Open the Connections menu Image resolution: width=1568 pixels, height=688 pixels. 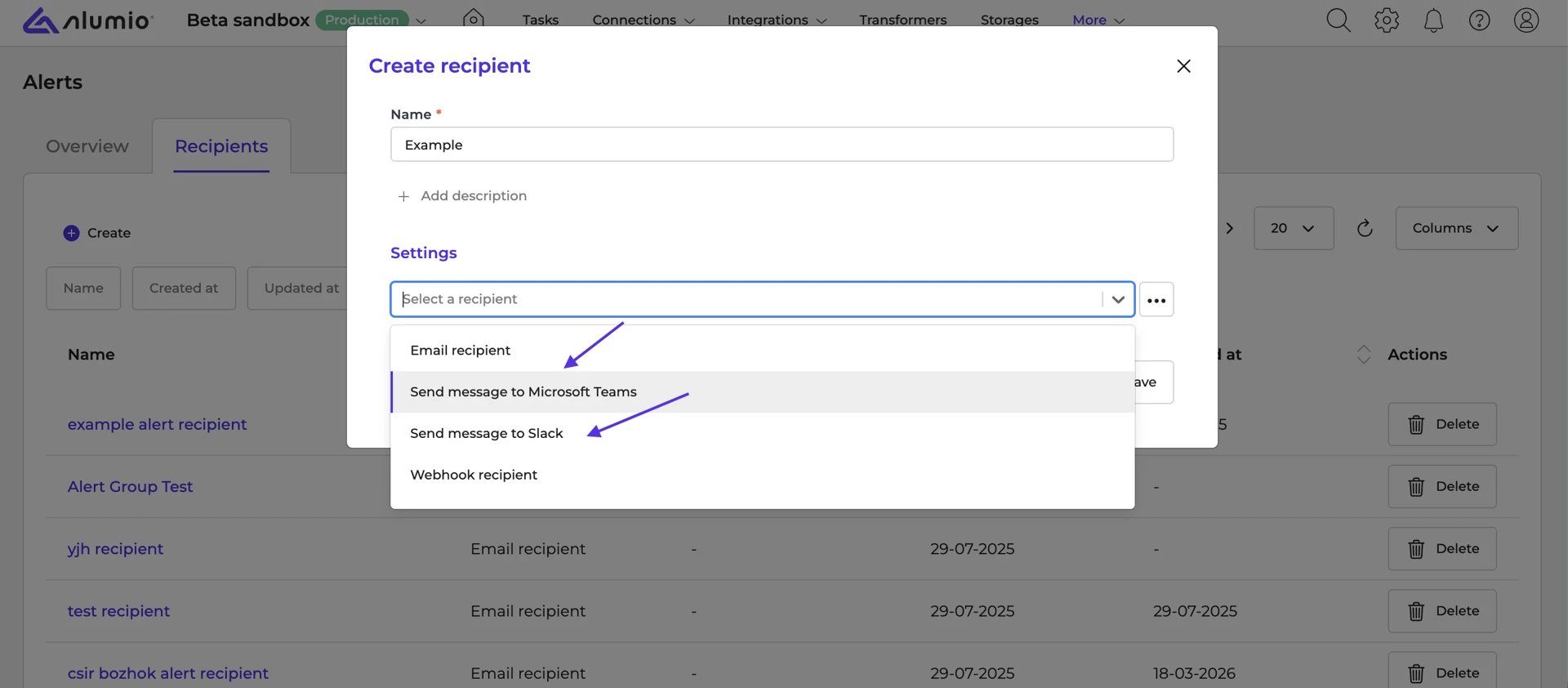(x=644, y=20)
